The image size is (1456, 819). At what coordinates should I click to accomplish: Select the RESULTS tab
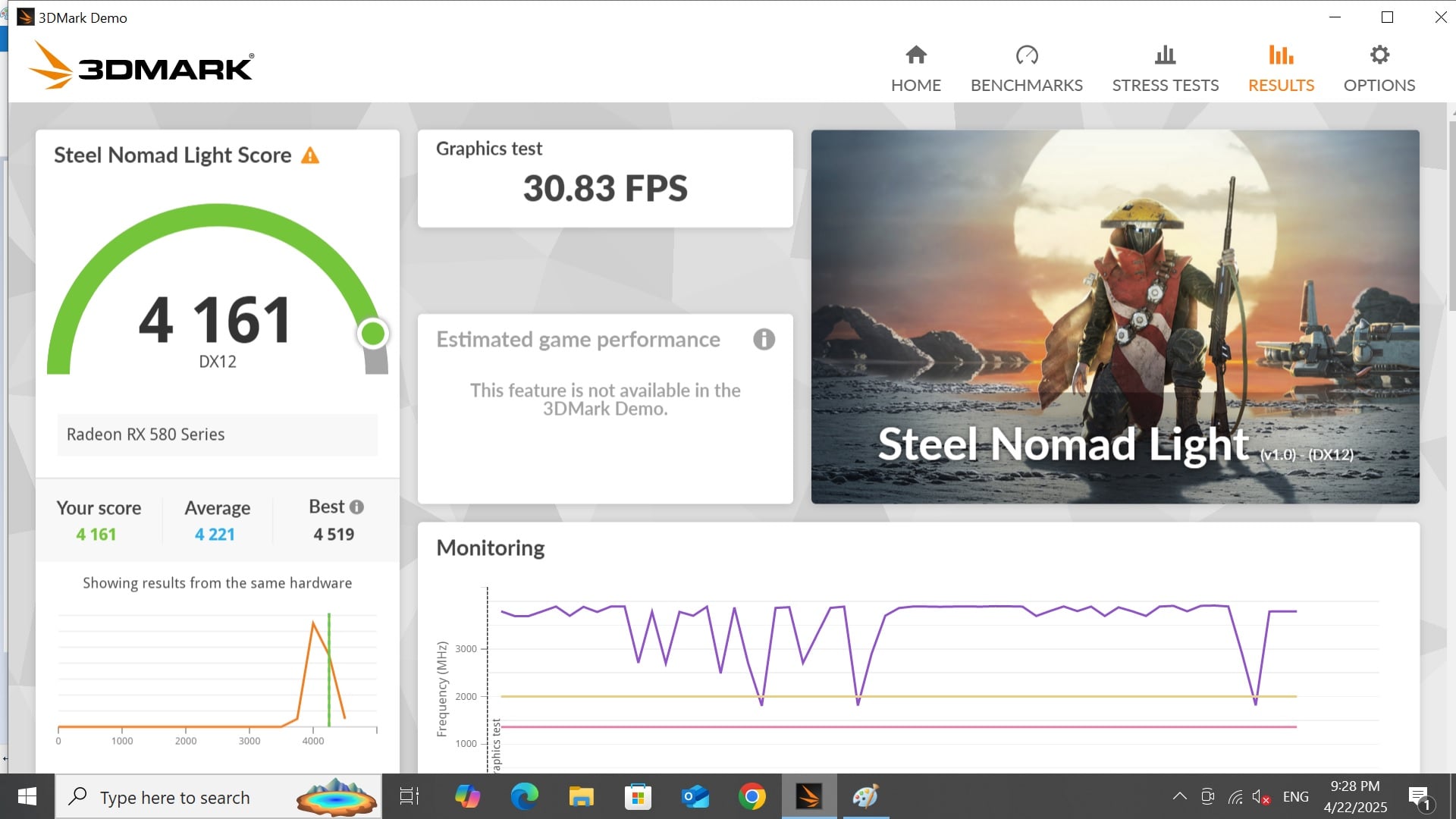click(x=1281, y=69)
